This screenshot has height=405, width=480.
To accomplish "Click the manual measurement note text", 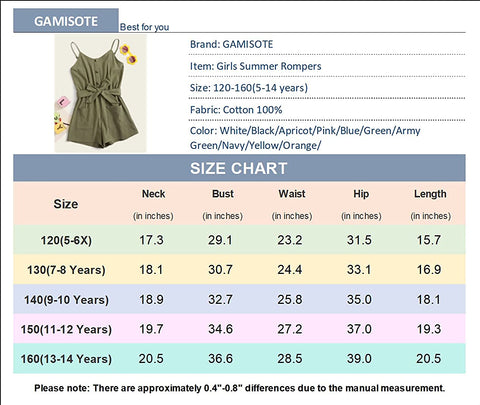I will click(x=240, y=388).
